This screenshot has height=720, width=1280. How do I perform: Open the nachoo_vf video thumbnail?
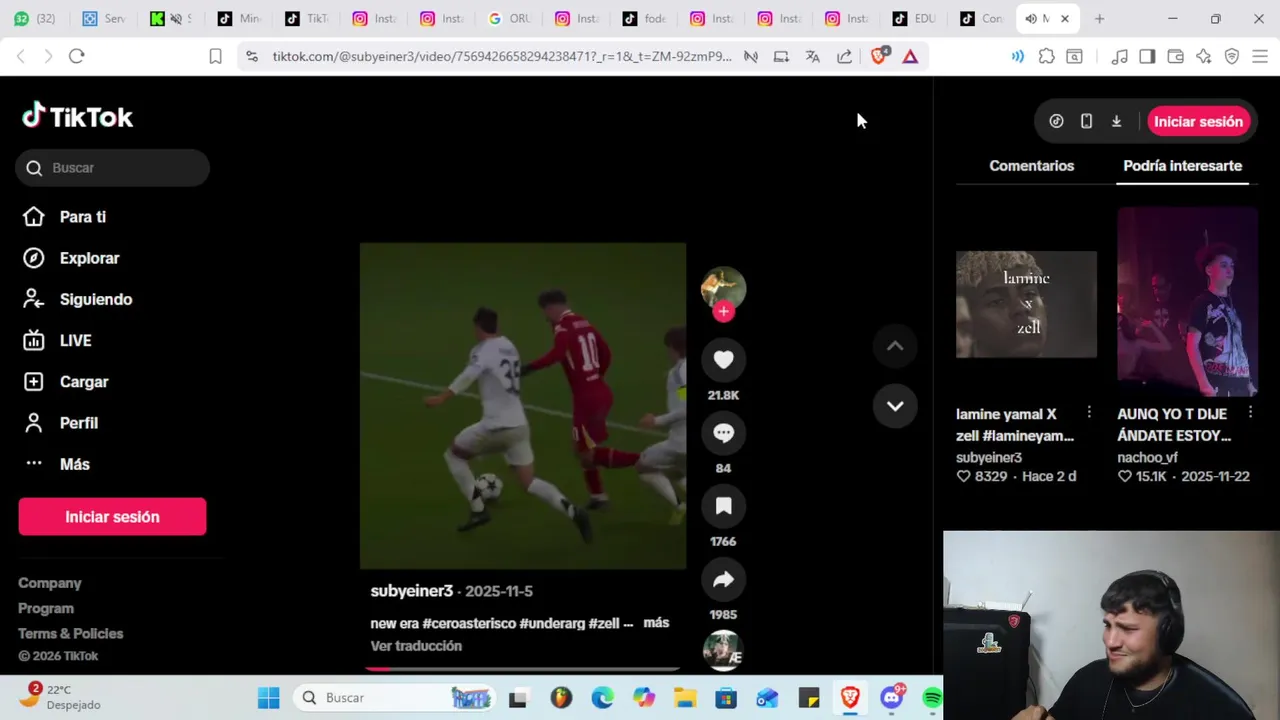(1187, 302)
